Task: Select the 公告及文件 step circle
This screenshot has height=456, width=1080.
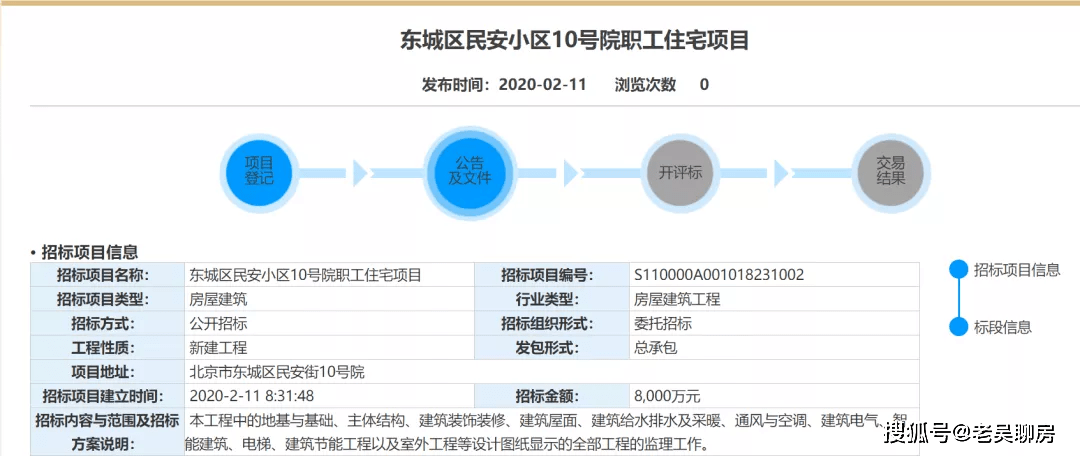Action: pyautogui.click(x=469, y=171)
